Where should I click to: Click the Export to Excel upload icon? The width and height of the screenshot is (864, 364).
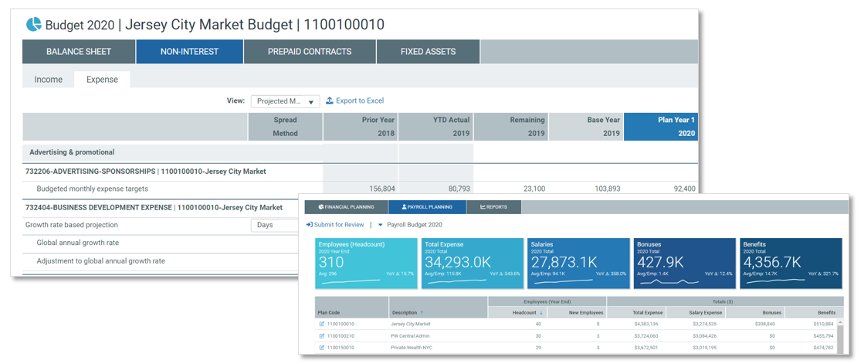(x=330, y=101)
